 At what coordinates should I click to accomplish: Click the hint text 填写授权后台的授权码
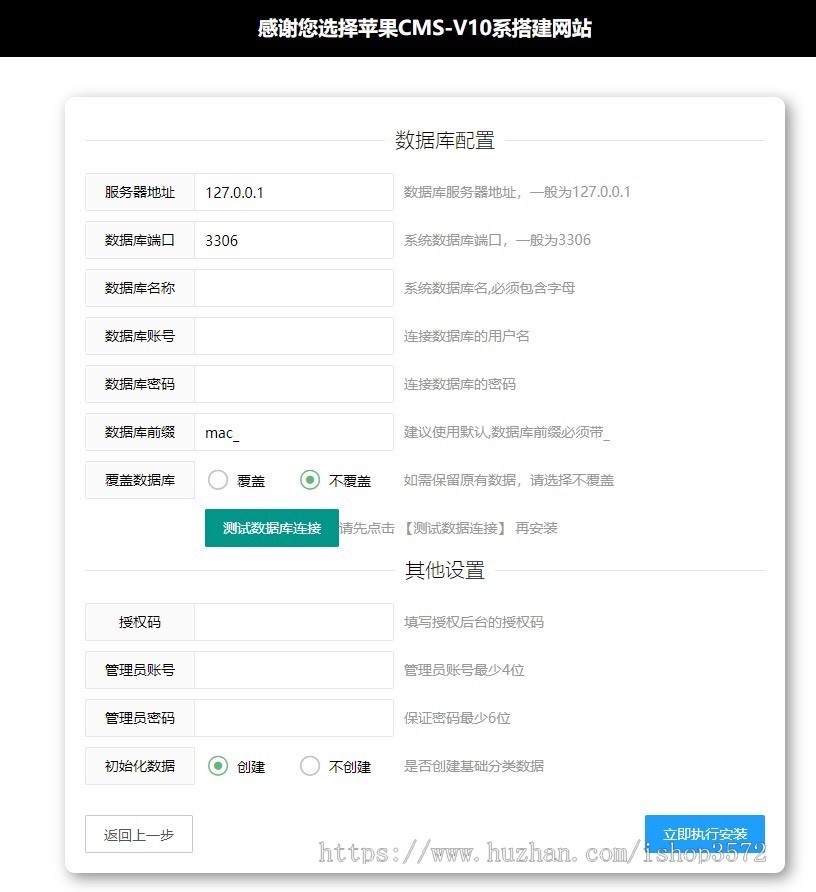[474, 622]
